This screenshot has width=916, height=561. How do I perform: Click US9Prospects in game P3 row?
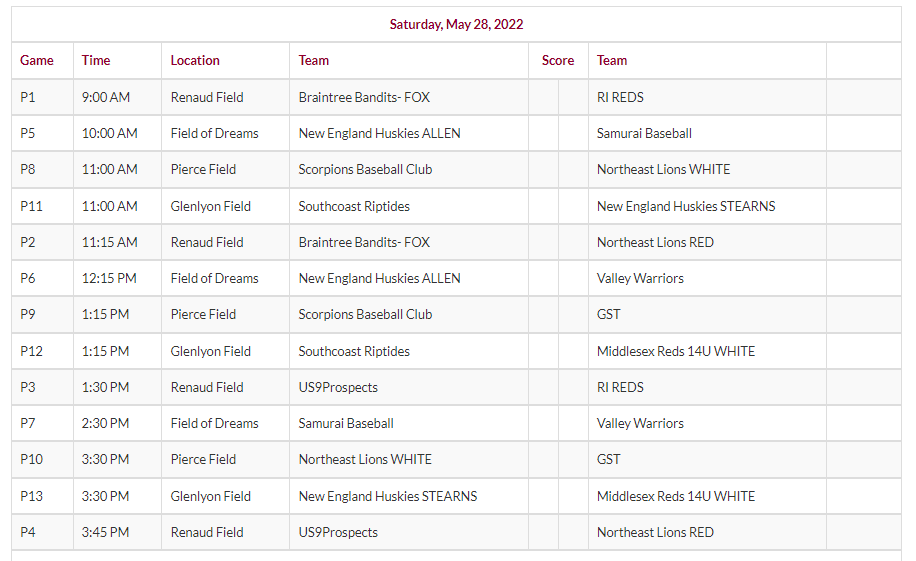(x=338, y=387)
